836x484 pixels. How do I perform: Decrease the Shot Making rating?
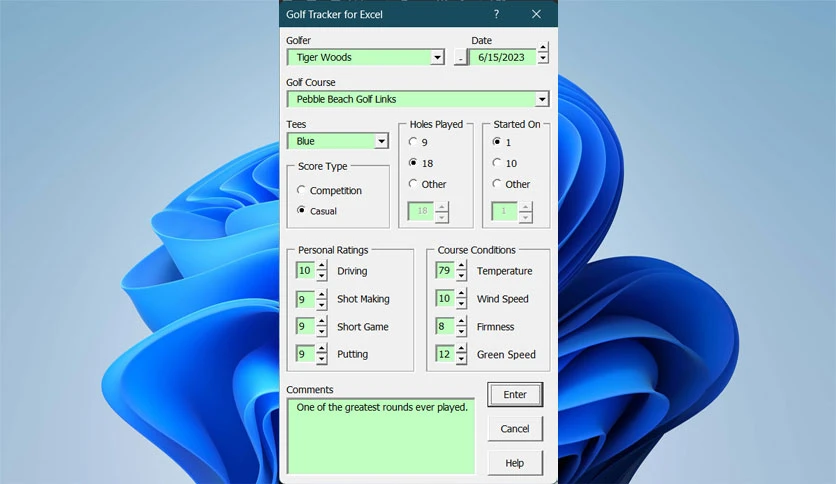321,304
